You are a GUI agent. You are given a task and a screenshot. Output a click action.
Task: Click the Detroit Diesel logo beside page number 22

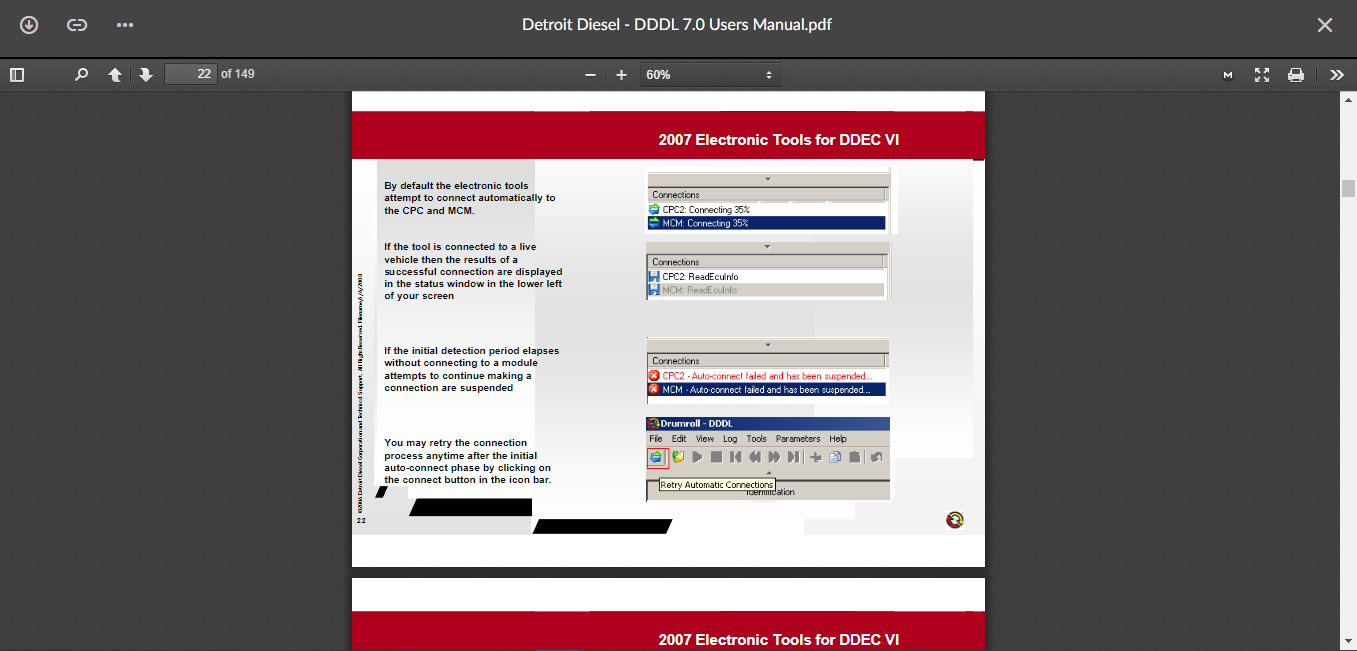tap(955, 519)
